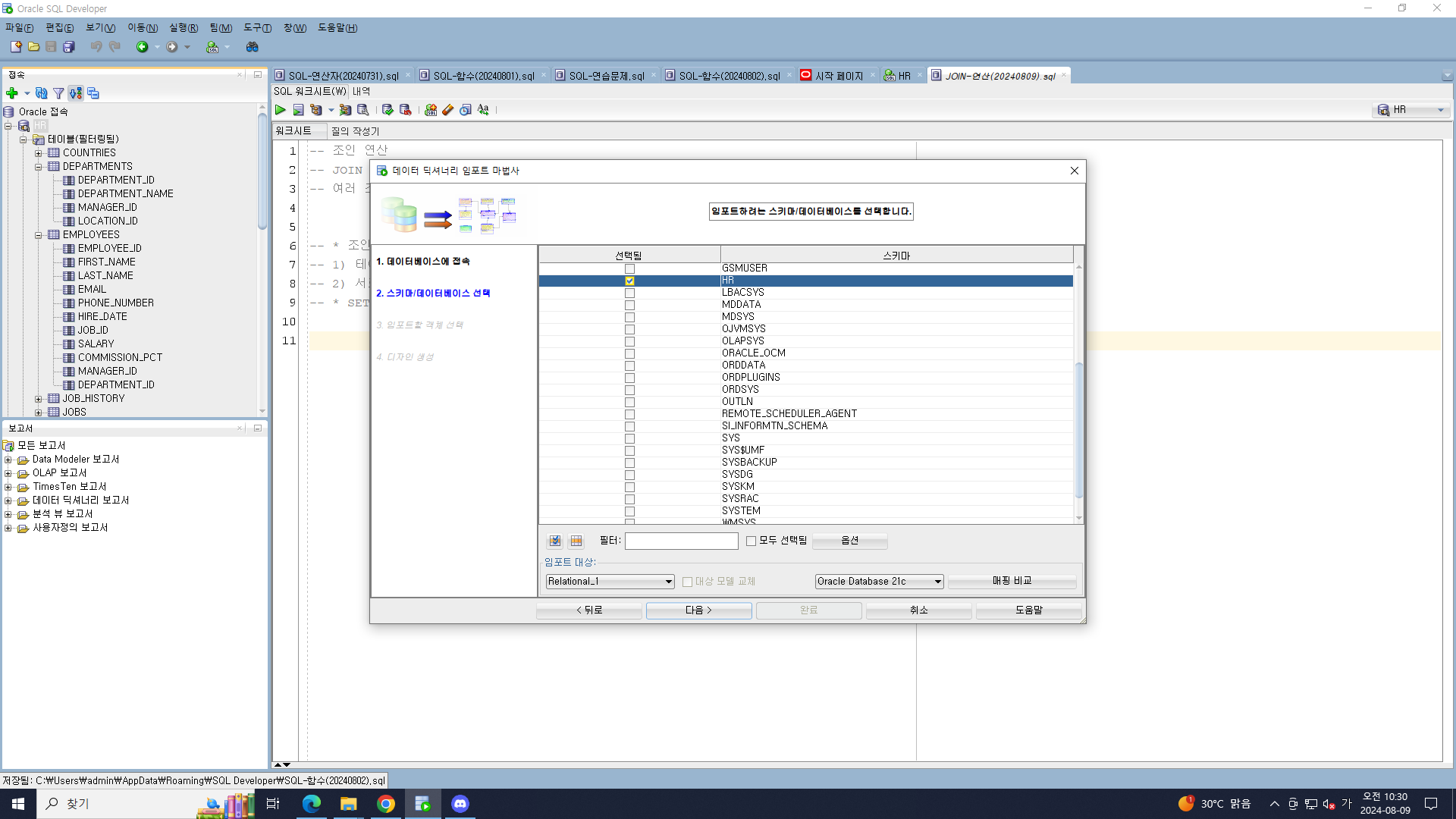
Task: Click the 필터 input field
Action: tap(681, 541)
